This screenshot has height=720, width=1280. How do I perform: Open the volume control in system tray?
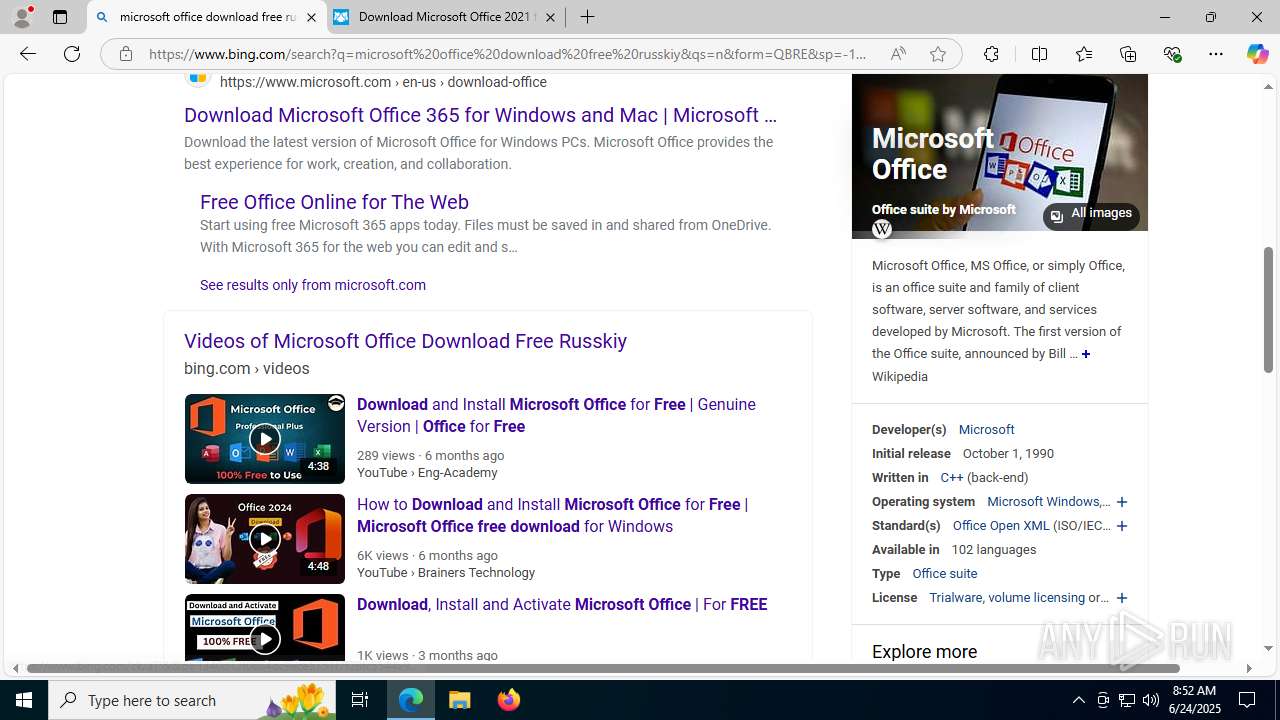tap(1151, 700)
